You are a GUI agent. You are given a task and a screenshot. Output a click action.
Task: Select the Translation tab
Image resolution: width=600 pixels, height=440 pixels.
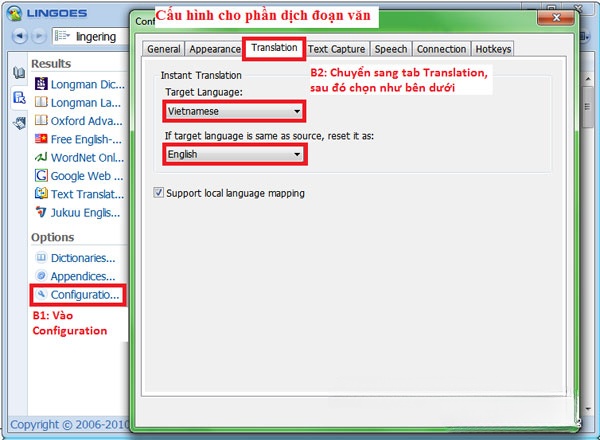tap(274, 48)
